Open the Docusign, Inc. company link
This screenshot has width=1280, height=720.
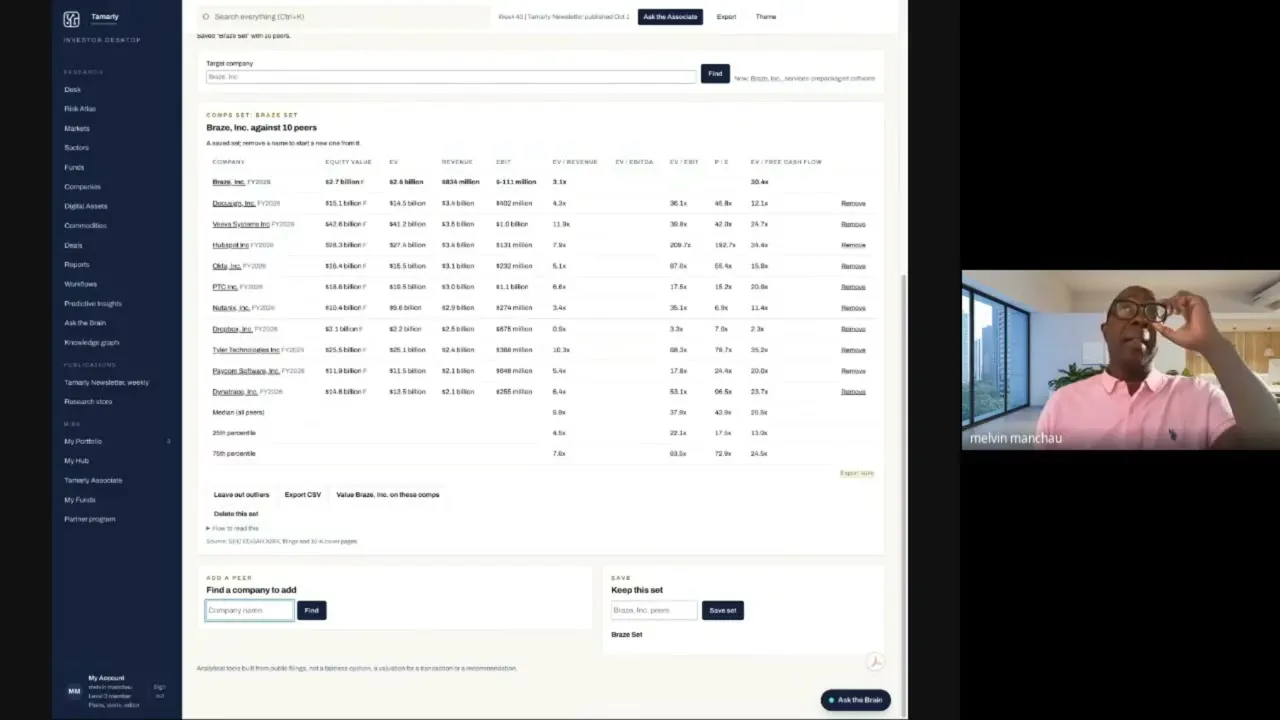pos(234,203)
